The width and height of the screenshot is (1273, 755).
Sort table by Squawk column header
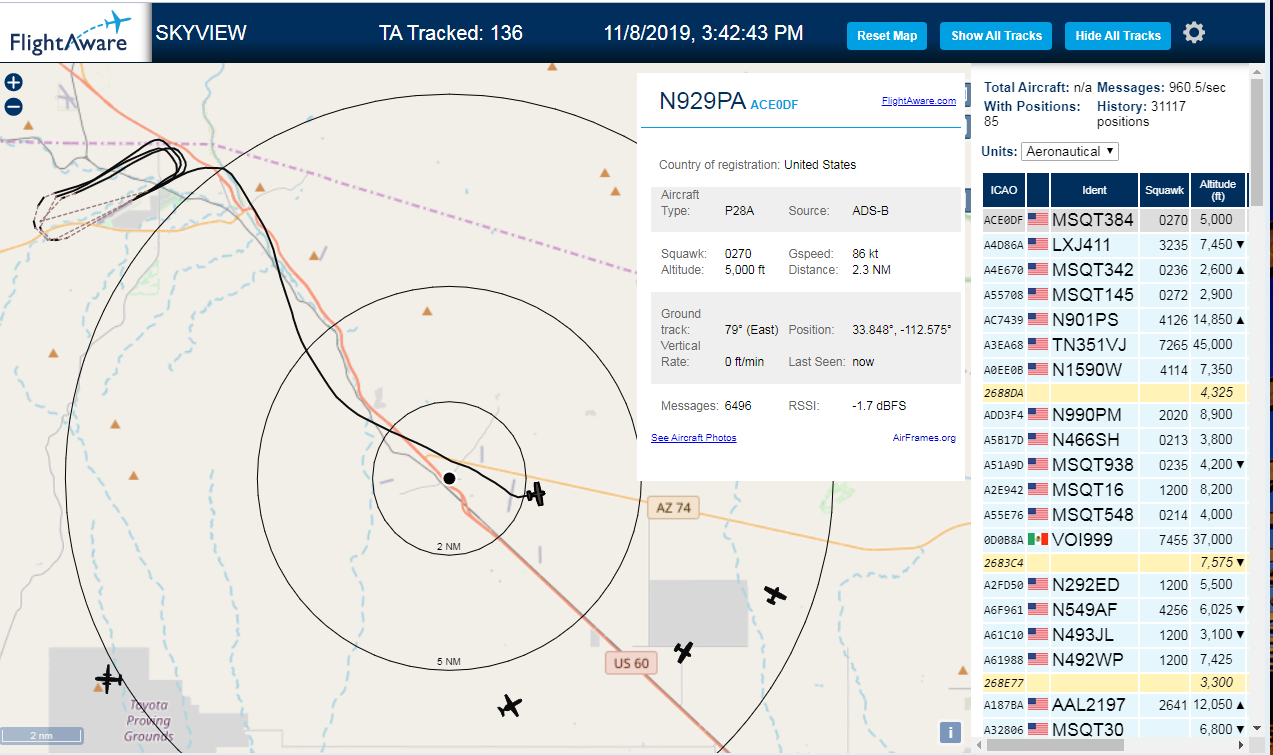tap(1164, 190)
